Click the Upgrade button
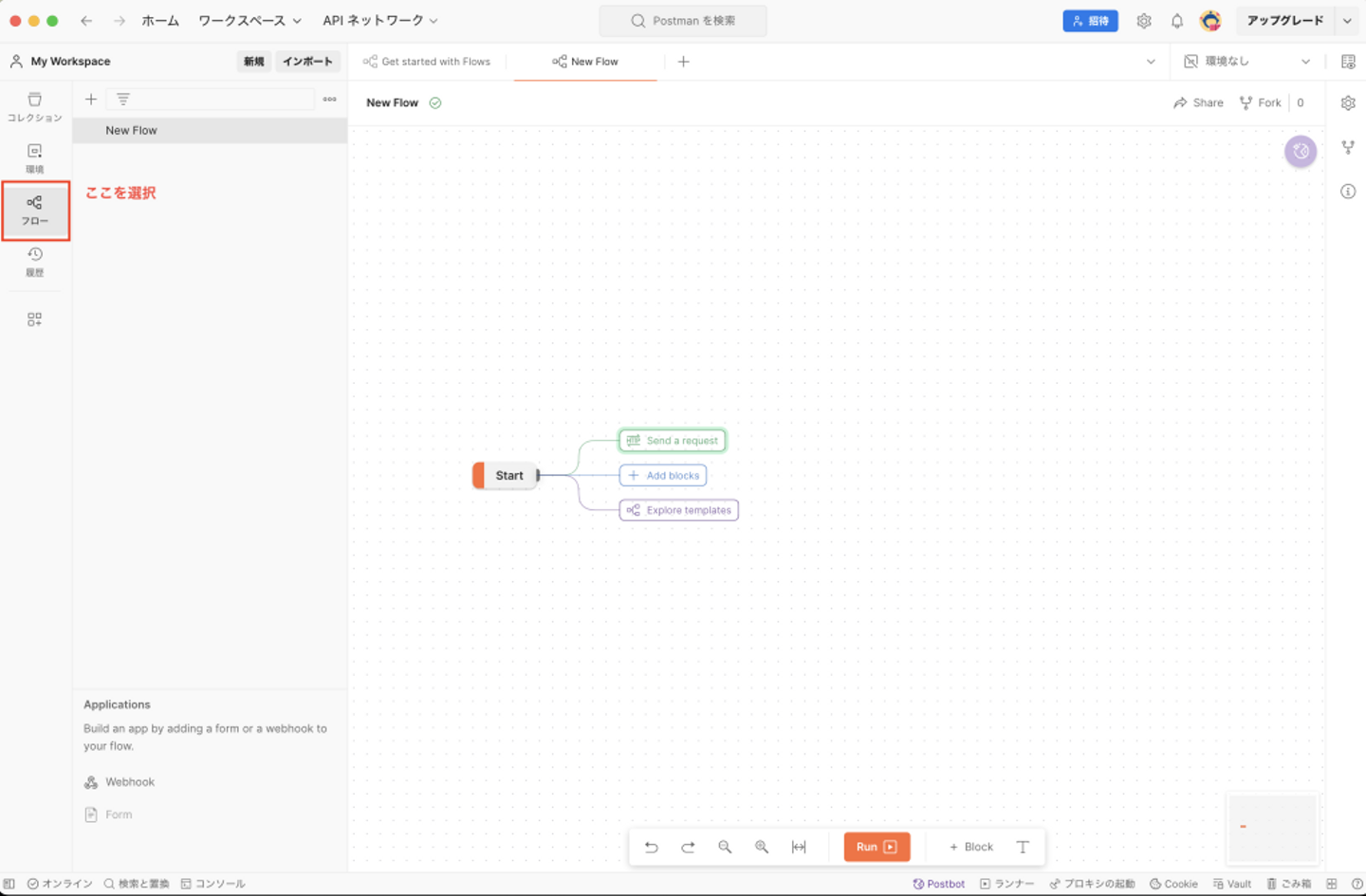Image resolution: width=1366 pixels, height=896 pixels. click(x=1284, y=21)
